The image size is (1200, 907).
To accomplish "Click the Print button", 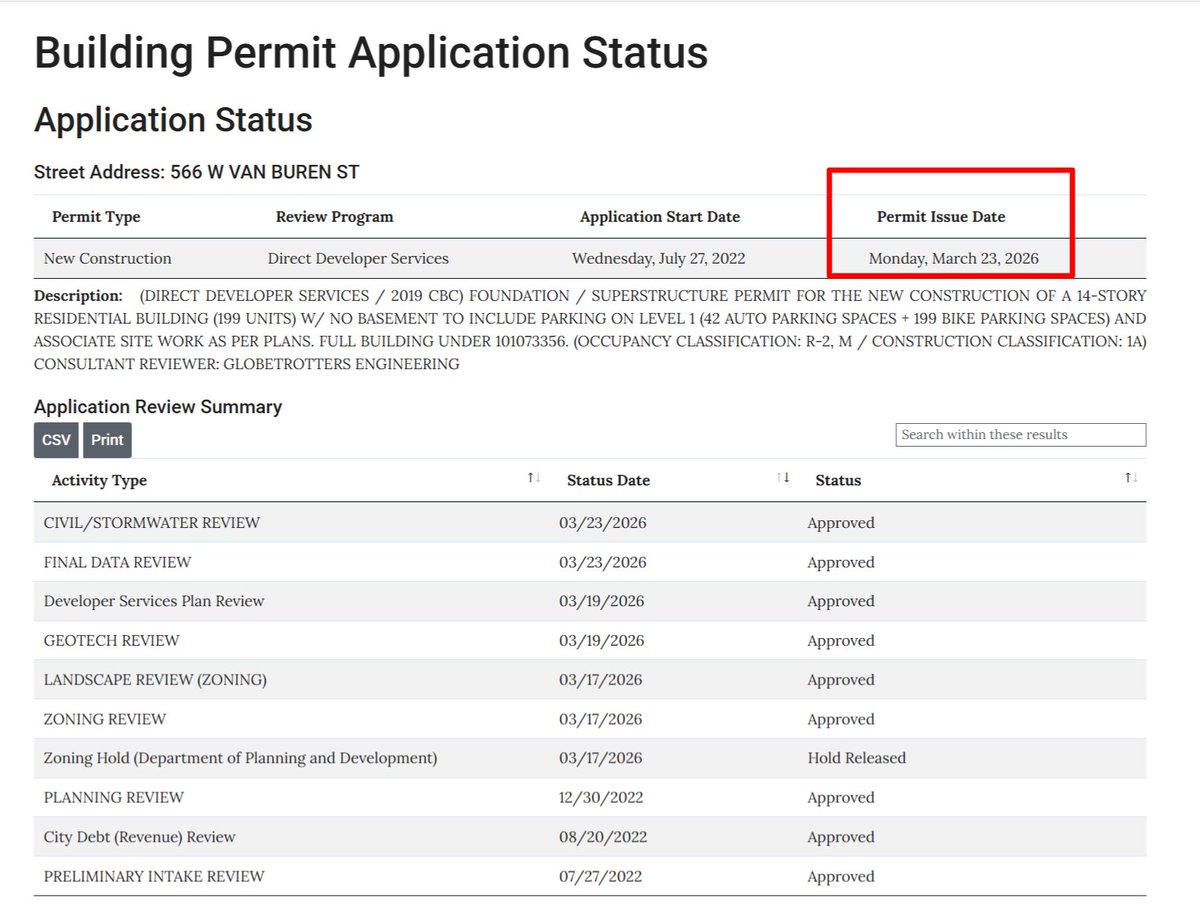I will [107, 440].
